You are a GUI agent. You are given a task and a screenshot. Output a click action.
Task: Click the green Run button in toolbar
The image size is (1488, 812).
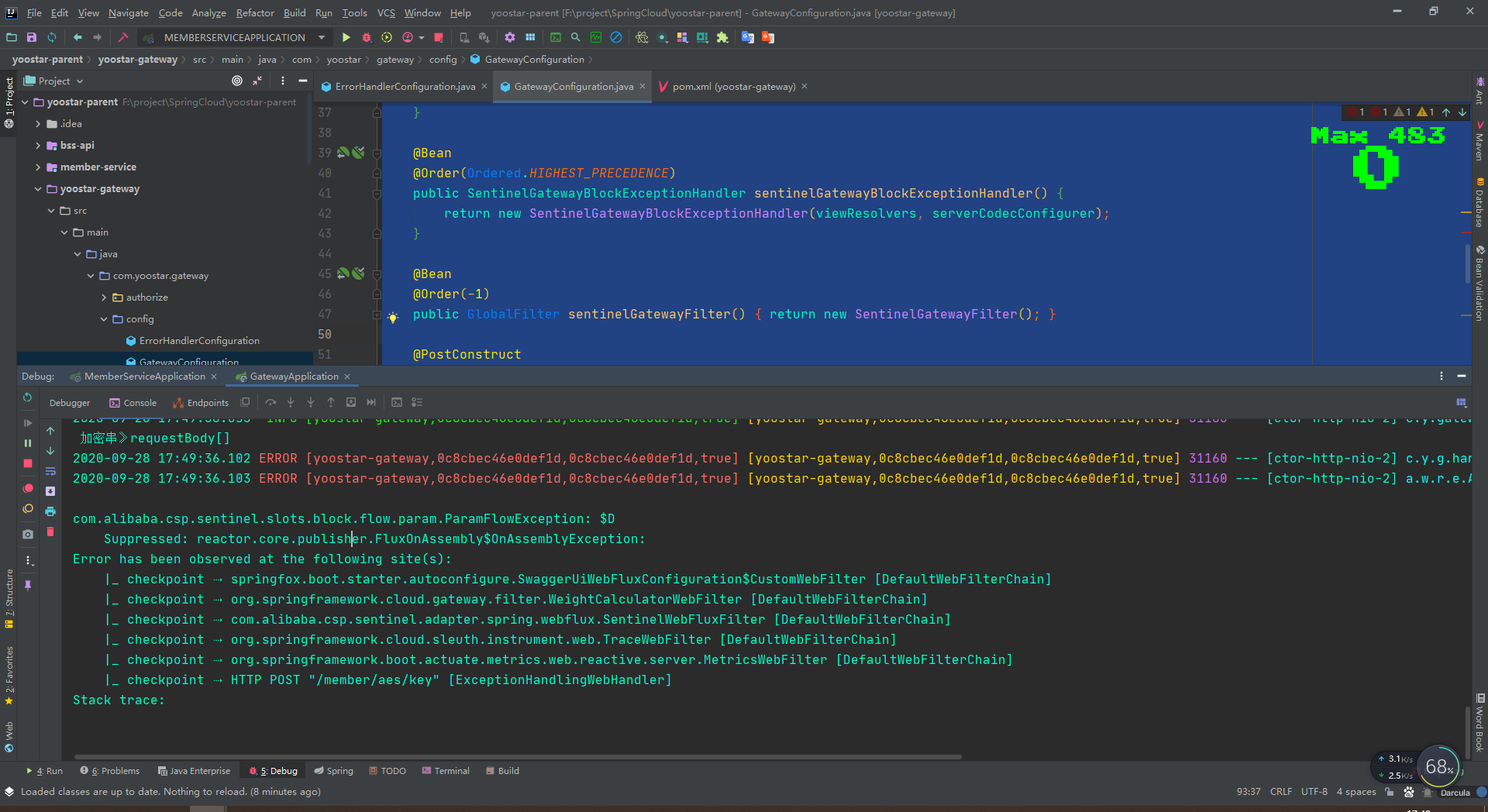click(x=346, y=37)
